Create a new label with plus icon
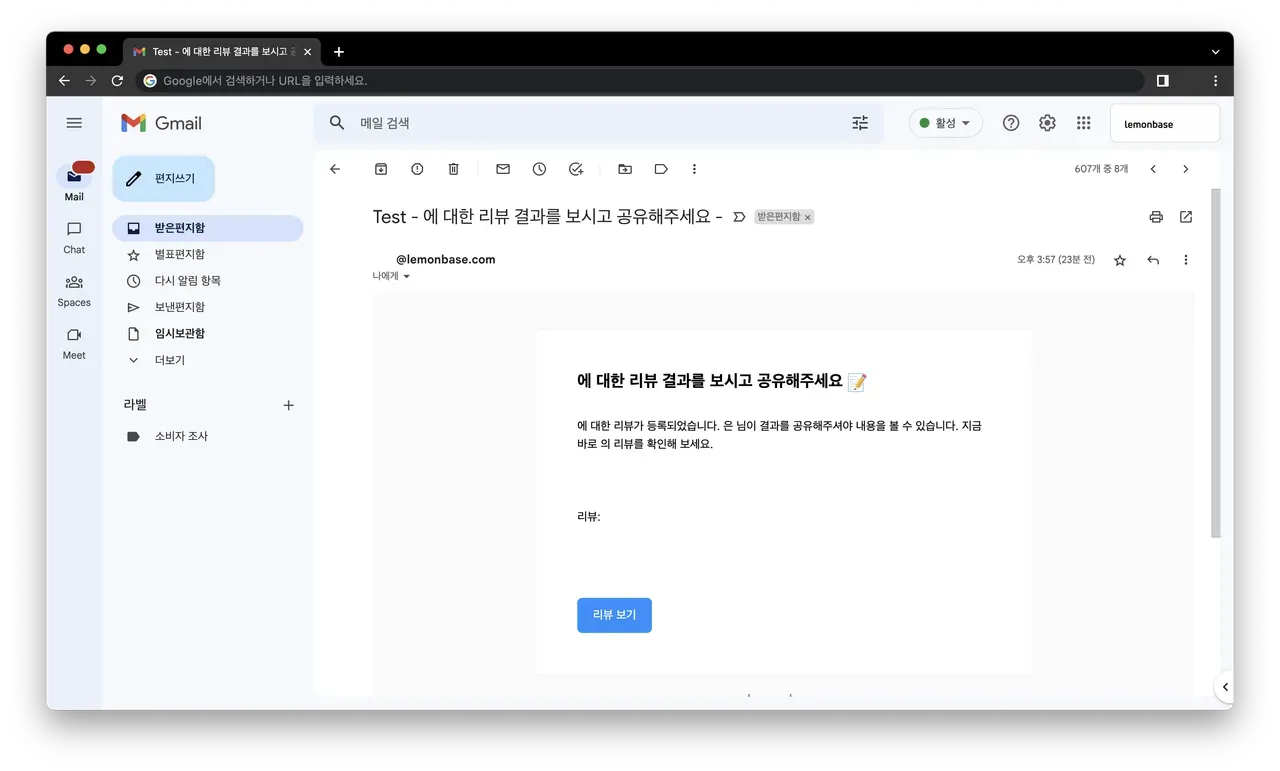Viewport: 1280px width, 771px height. pyautogui.click(x=289, y=405)
